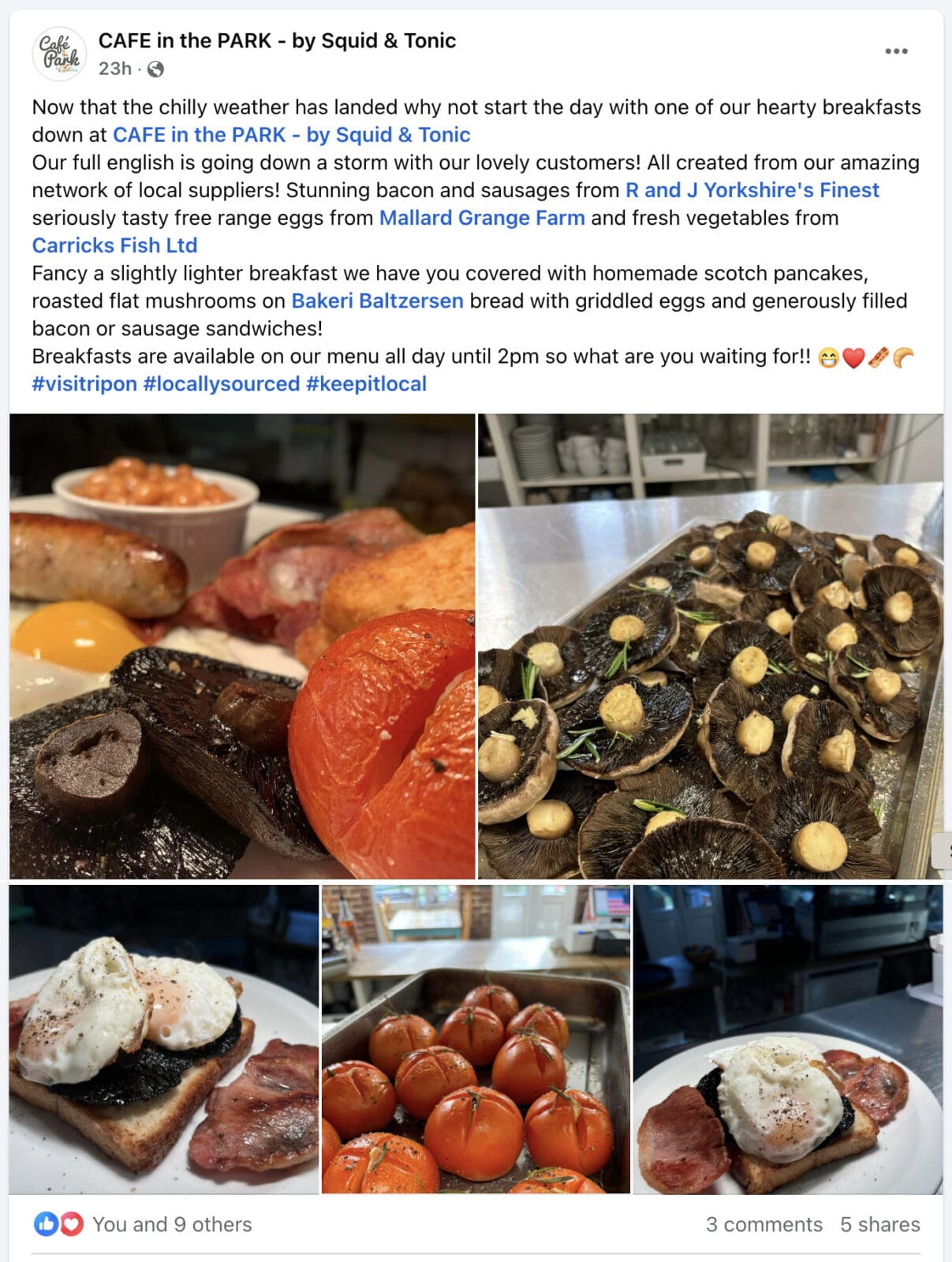View the 5 shares list
Viewport: 952px width, 1262px height.
(879, 1224)
